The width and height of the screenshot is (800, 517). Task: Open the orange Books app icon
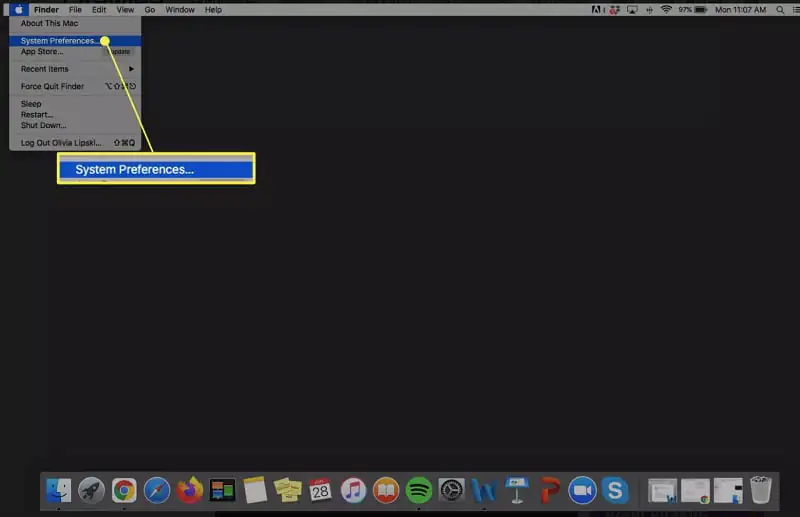[x=386, y=490]
